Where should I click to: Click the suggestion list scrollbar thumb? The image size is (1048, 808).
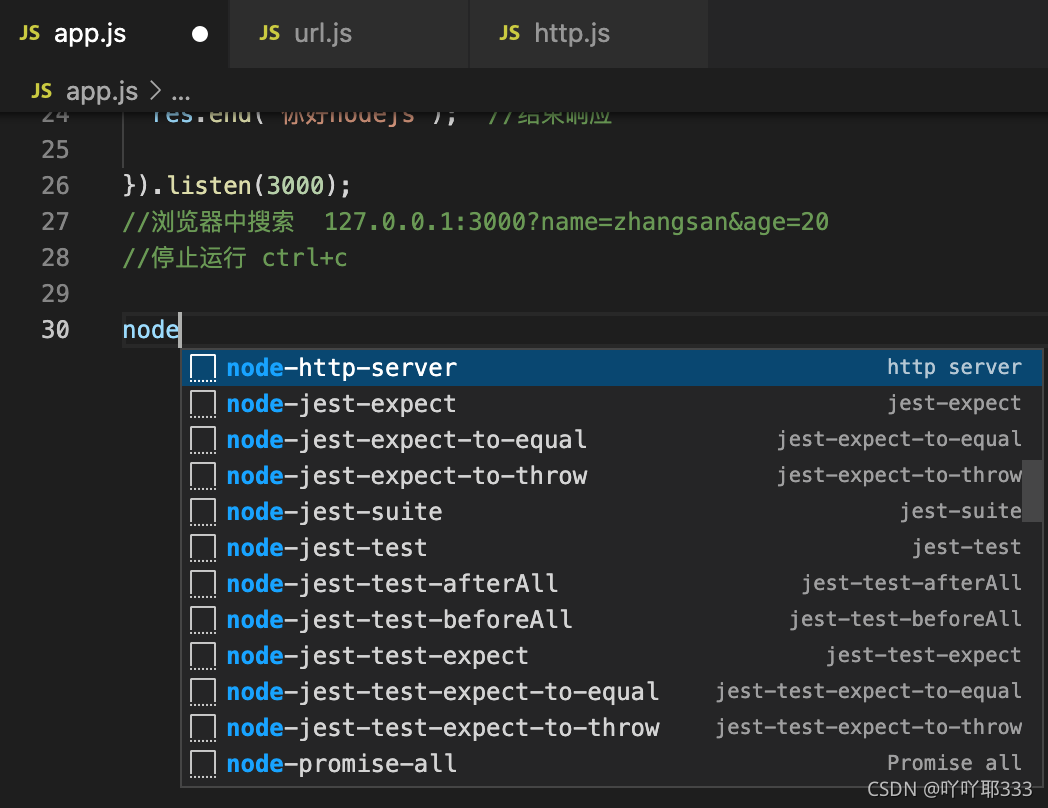pos(1033,491)
